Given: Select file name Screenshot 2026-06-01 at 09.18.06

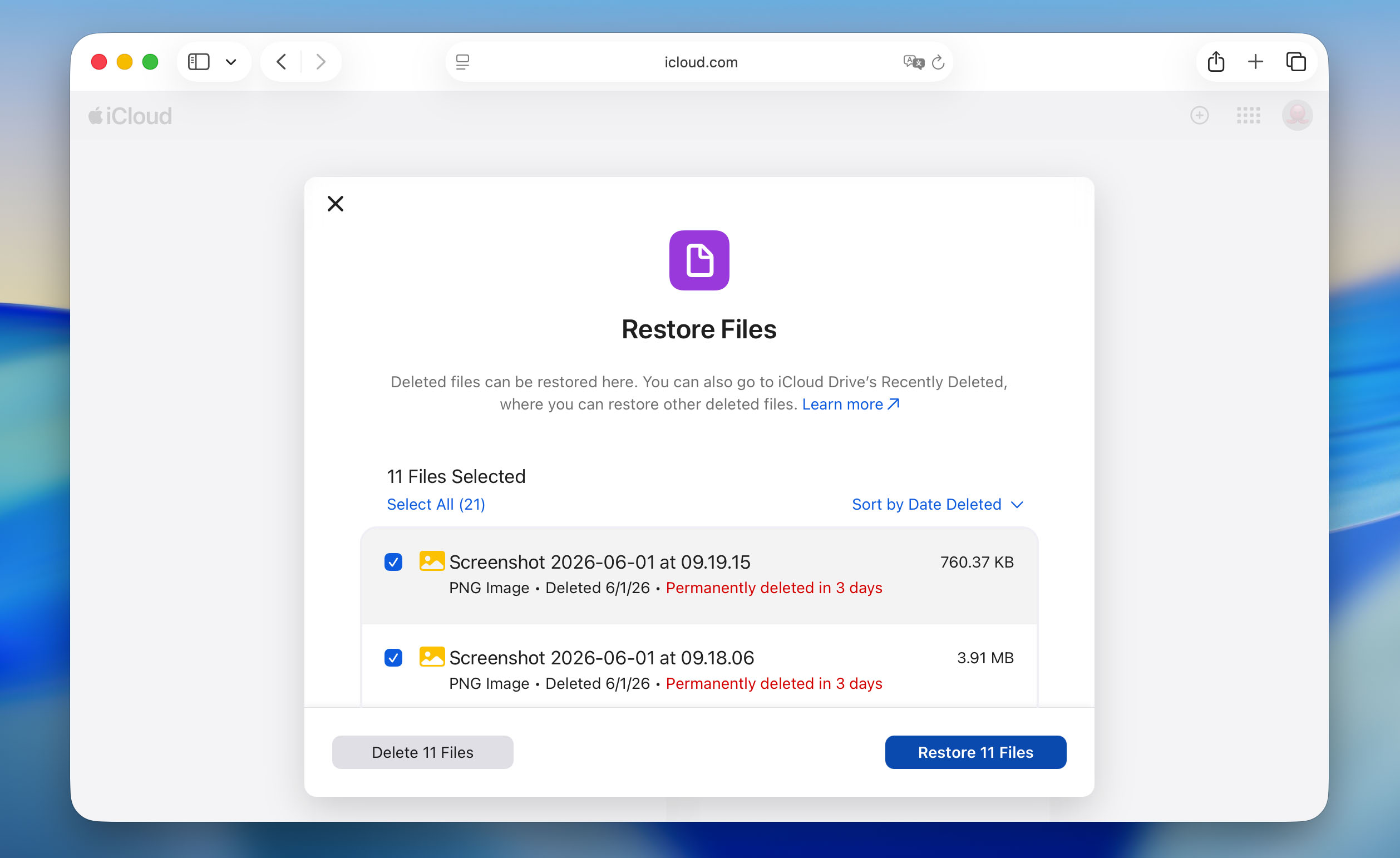Looking at the screenshot, I should pos(601,658).
